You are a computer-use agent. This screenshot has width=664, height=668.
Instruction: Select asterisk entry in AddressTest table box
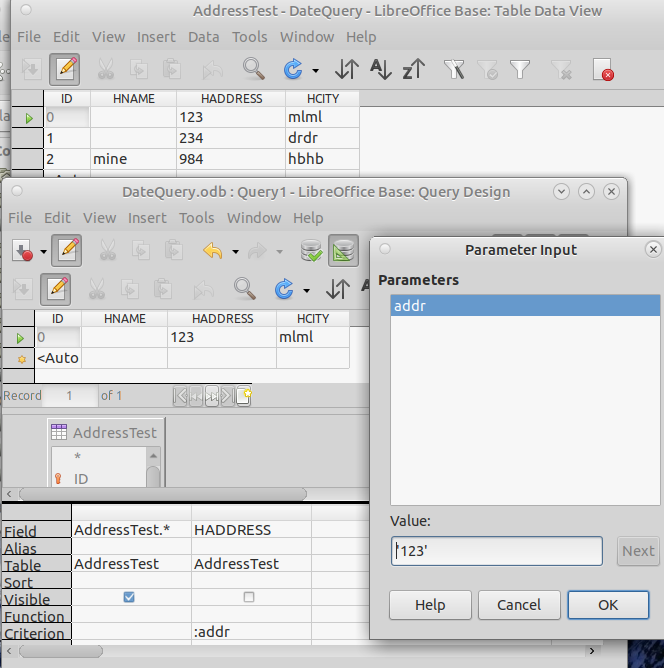(78, 456)
